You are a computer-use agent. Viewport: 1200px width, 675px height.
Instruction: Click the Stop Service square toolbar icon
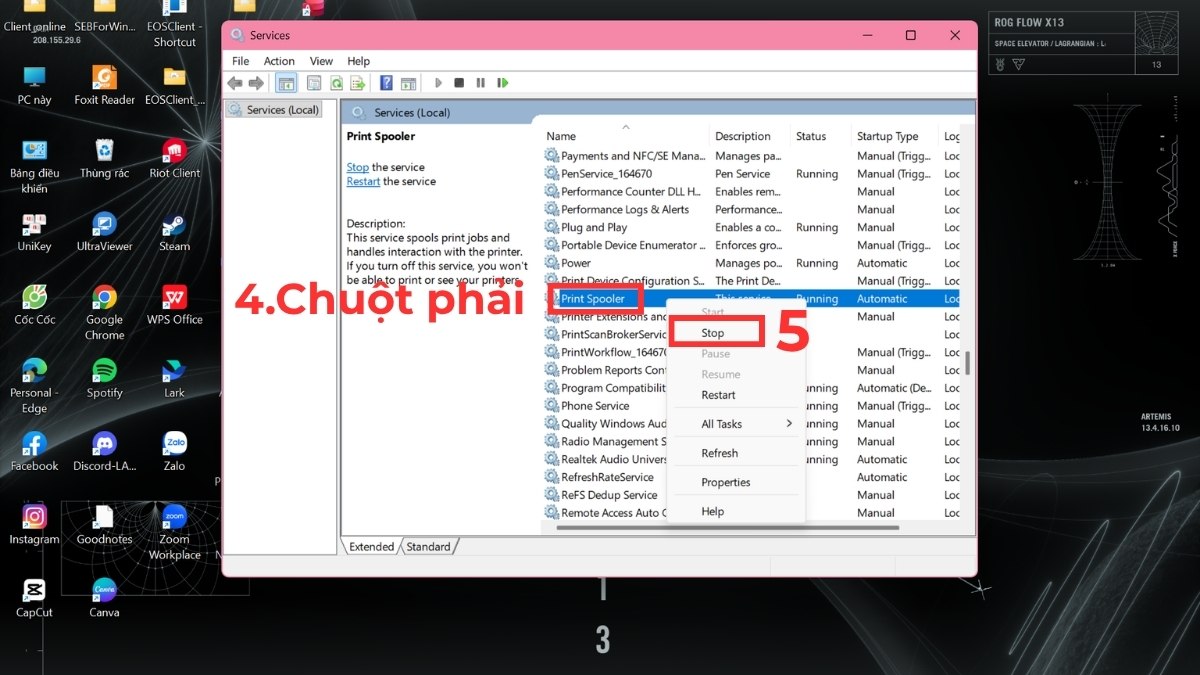pos(459,83)
